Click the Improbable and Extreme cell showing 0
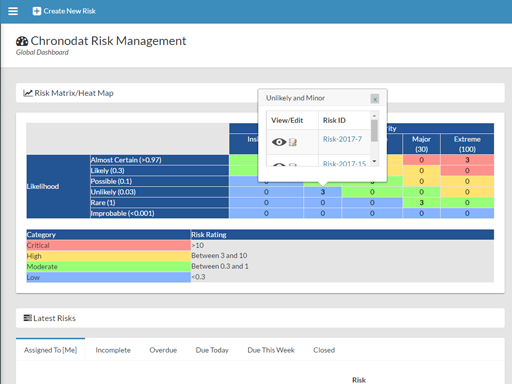Screen dimensions: 512x384 pos(467,213)
